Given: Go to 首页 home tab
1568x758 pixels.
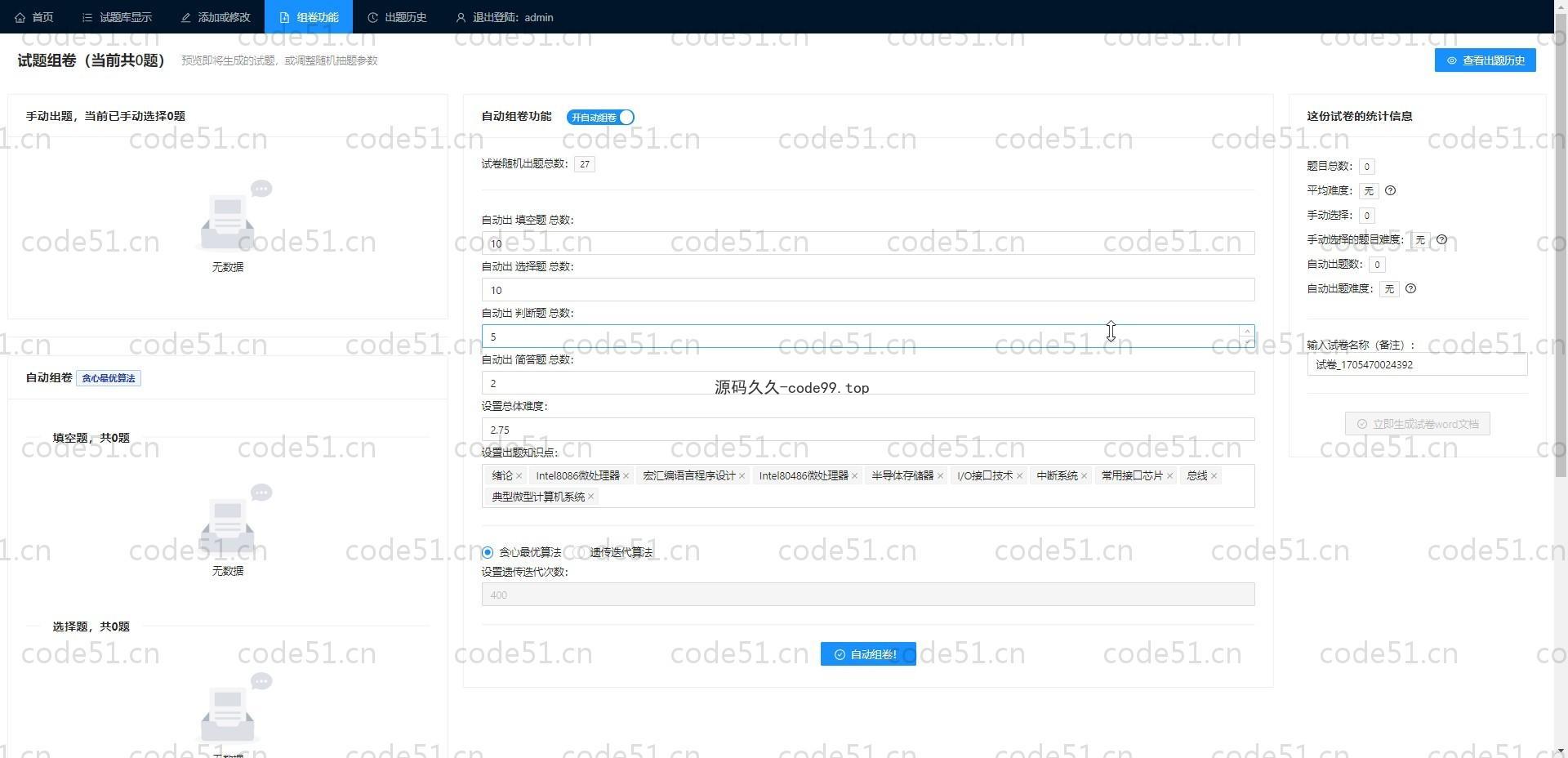Looking at the screenshot, I should pos(34,17).
